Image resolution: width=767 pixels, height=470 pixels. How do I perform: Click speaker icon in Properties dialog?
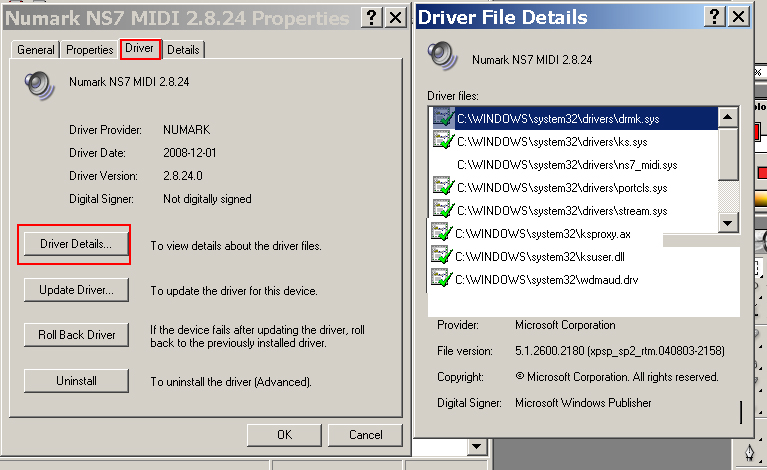click(39, 85)
